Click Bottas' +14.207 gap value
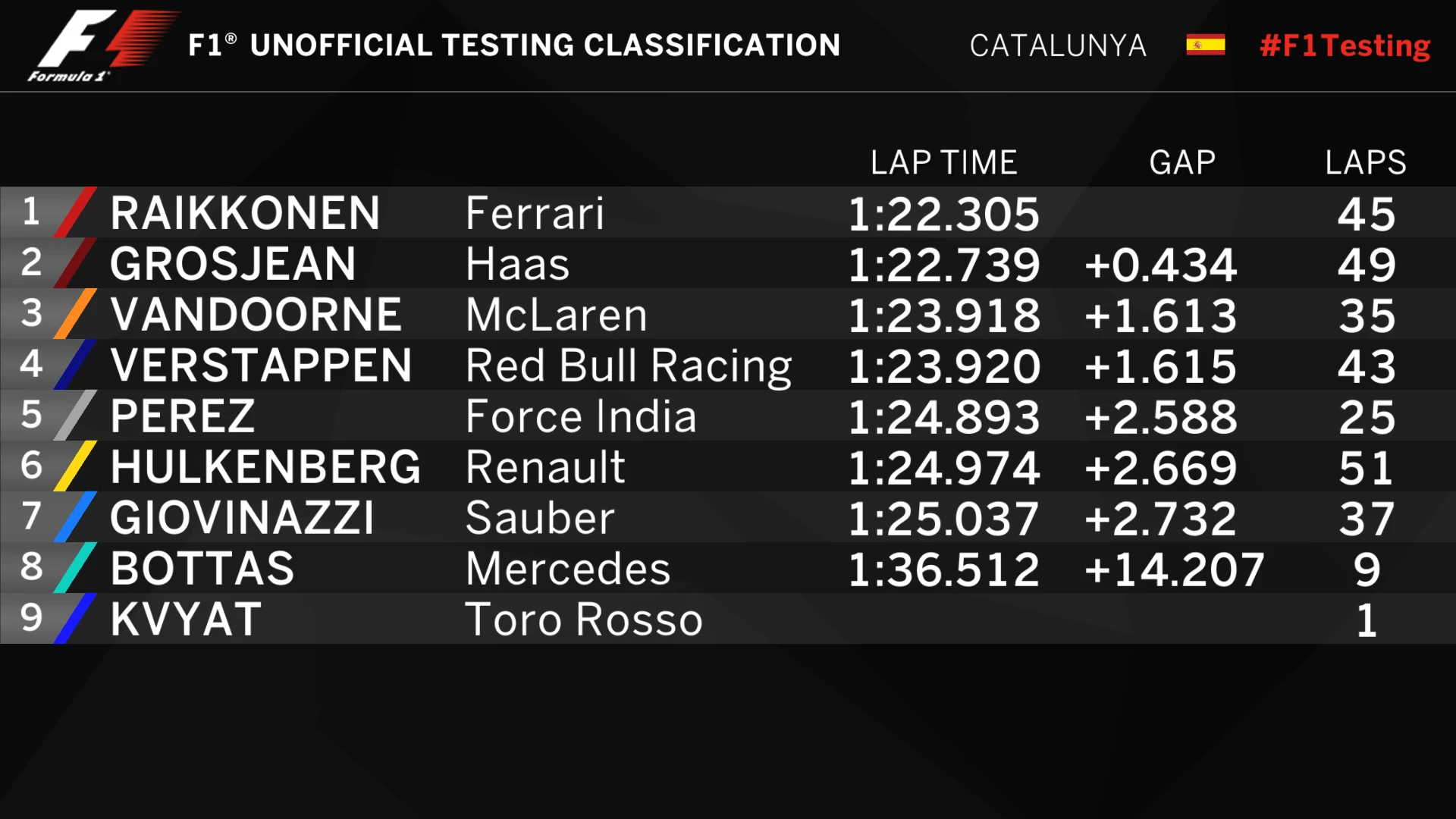Image resolution: width=1456 pixels, height=819 pixels. click(1174, 570)
